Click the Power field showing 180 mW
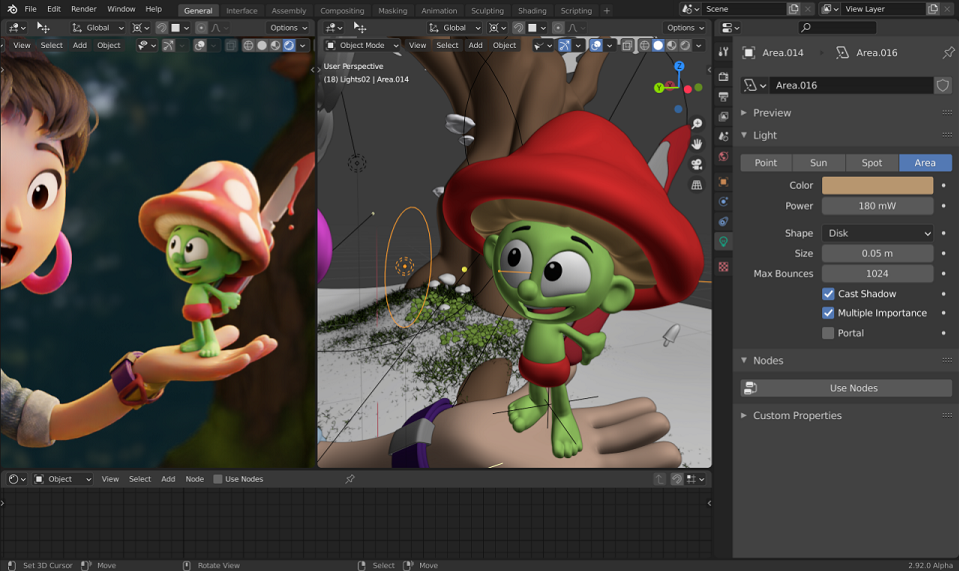 [878, 206]
